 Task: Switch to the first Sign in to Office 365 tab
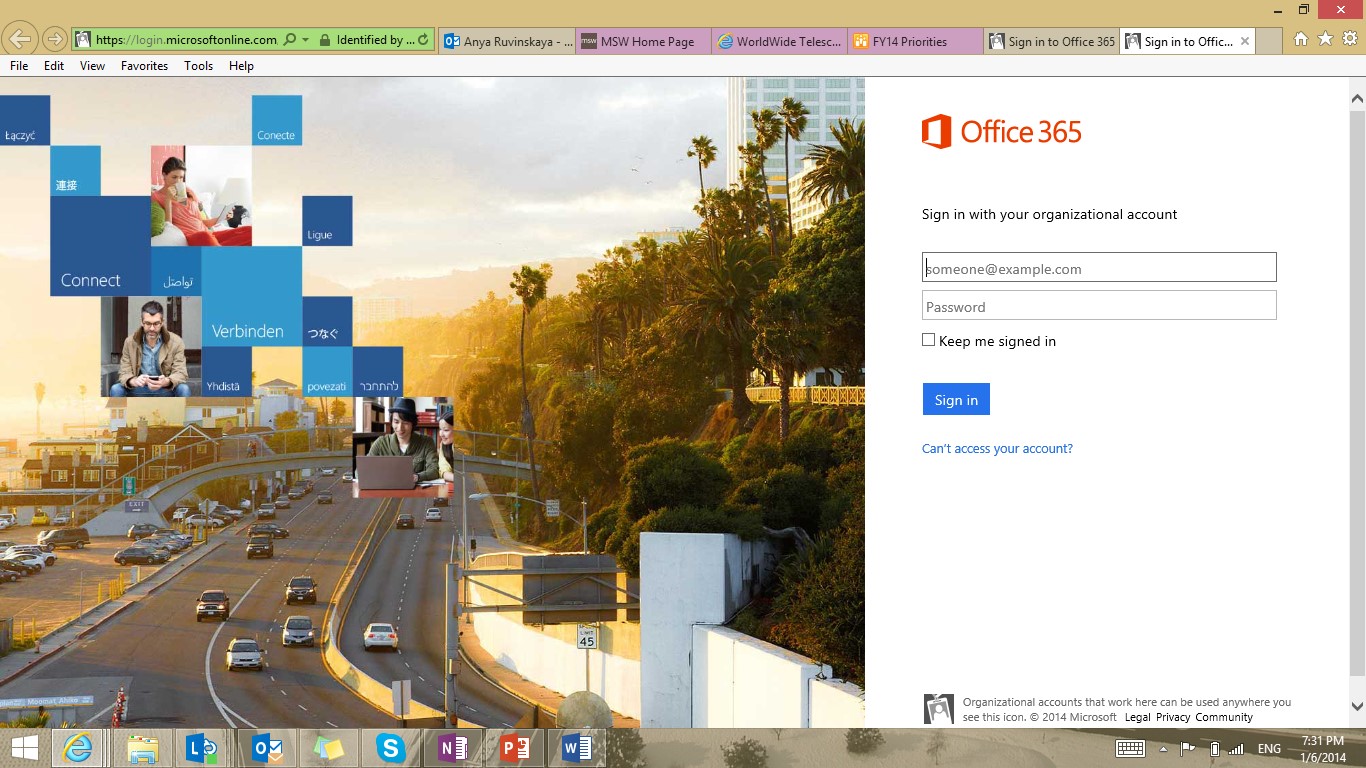click(x=1051, y=41)
